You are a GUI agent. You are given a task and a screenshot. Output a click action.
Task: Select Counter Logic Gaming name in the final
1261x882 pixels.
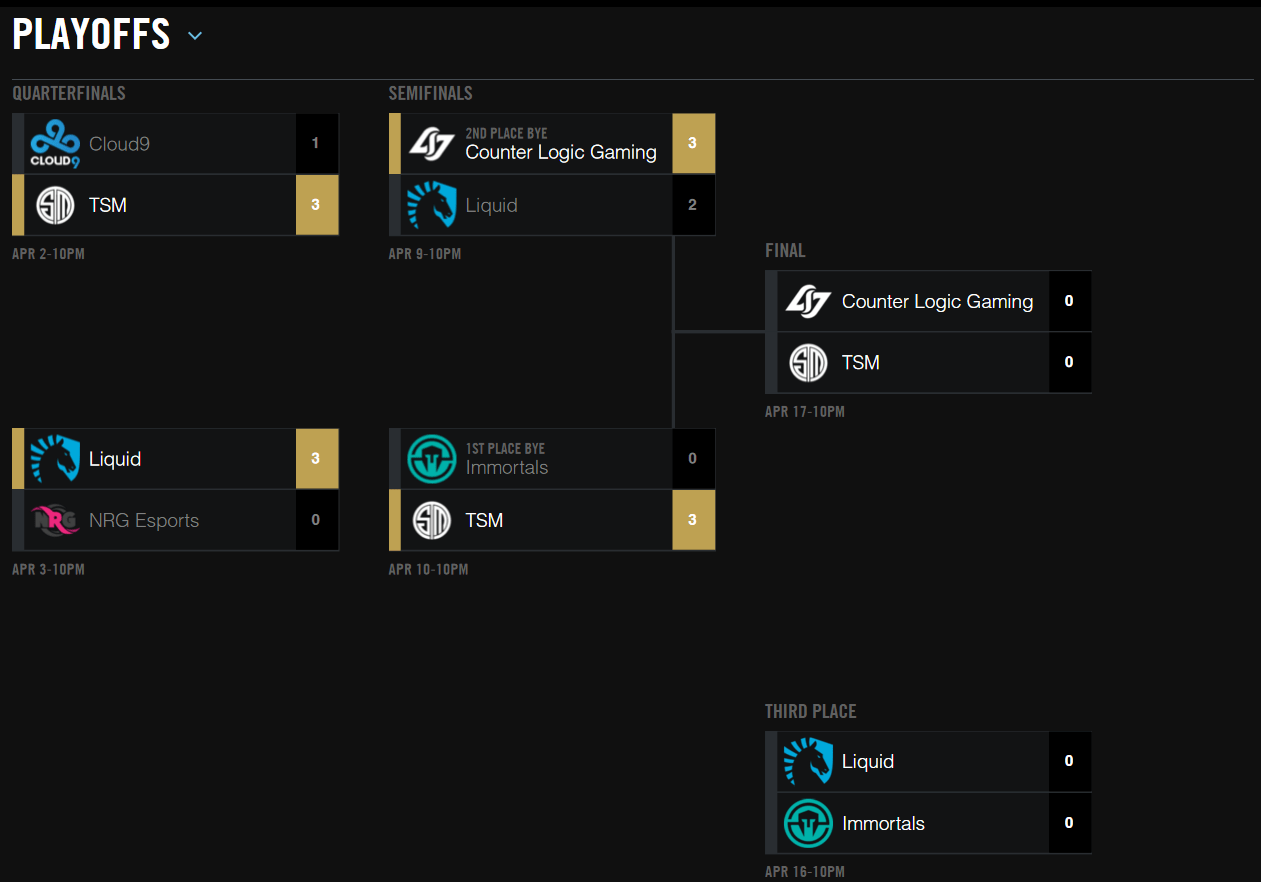pyautogui.click(x=938, y=301)
